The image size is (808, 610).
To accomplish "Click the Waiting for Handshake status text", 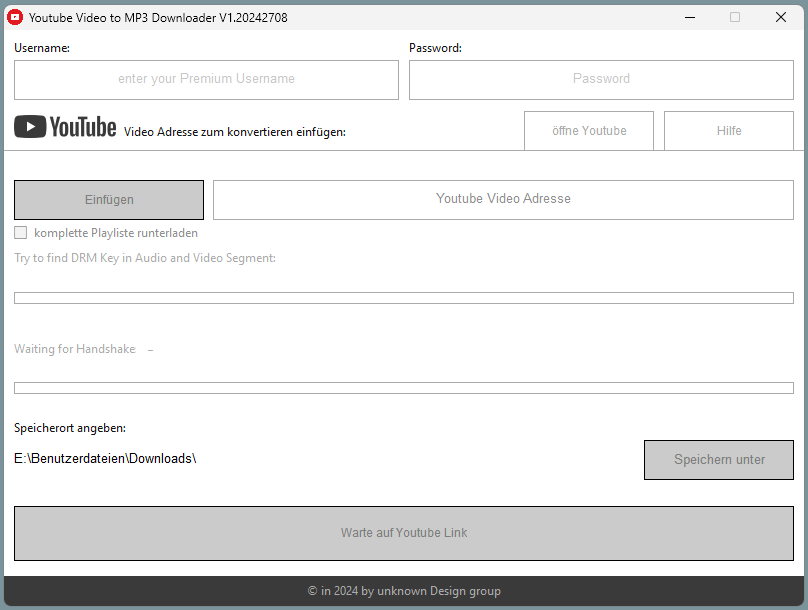I will click(75, 349).
